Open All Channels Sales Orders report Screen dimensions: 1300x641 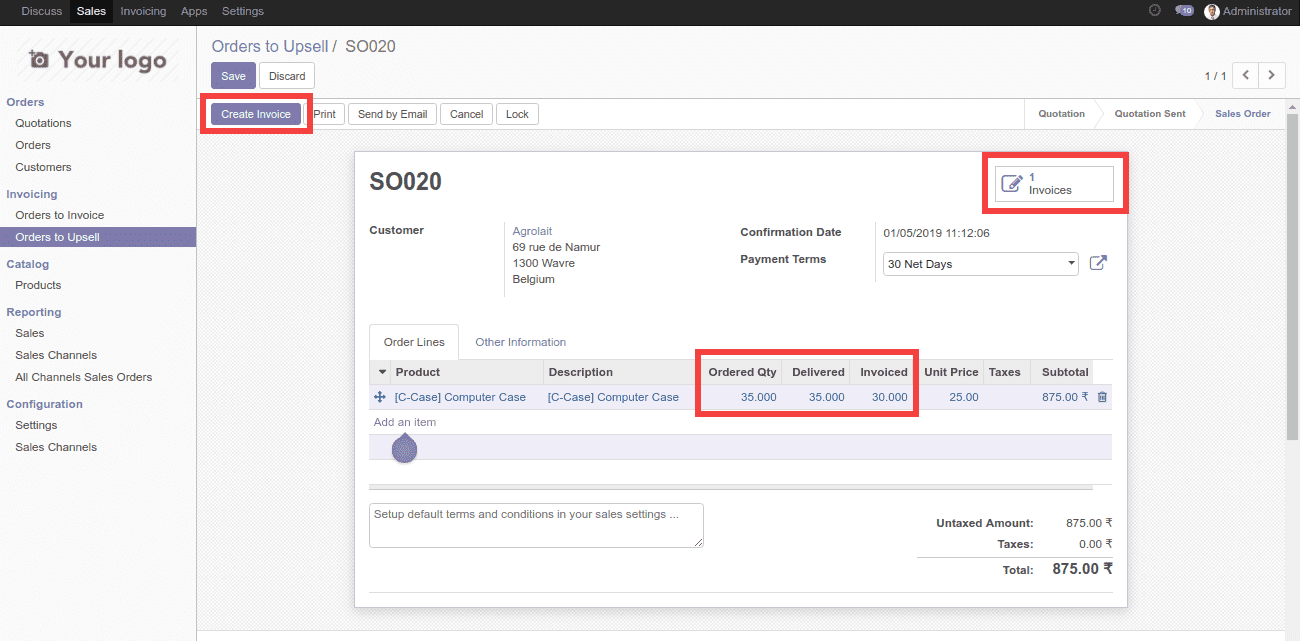coord(84,377)
